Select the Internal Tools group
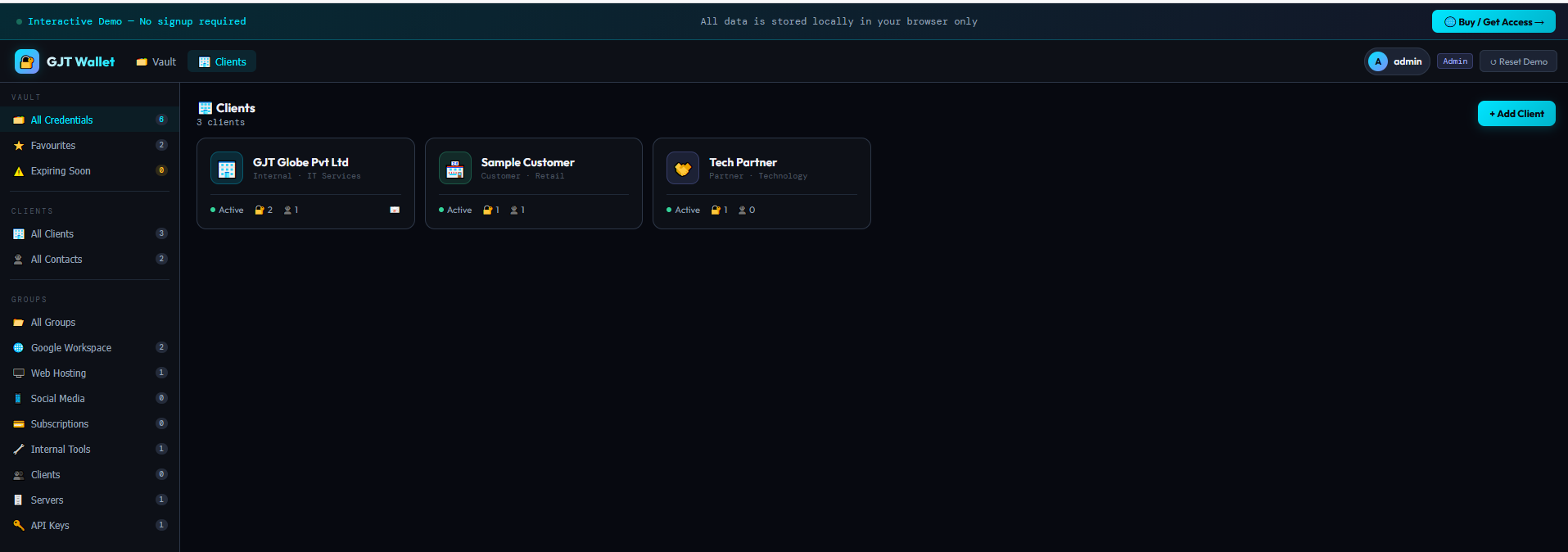 89,449
